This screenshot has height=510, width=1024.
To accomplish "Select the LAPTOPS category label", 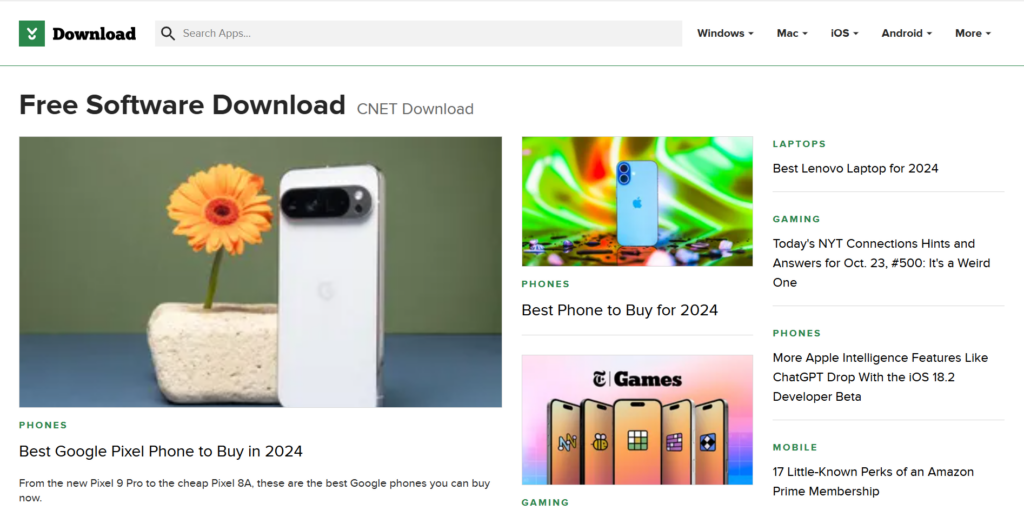I will tap(799, 144).
